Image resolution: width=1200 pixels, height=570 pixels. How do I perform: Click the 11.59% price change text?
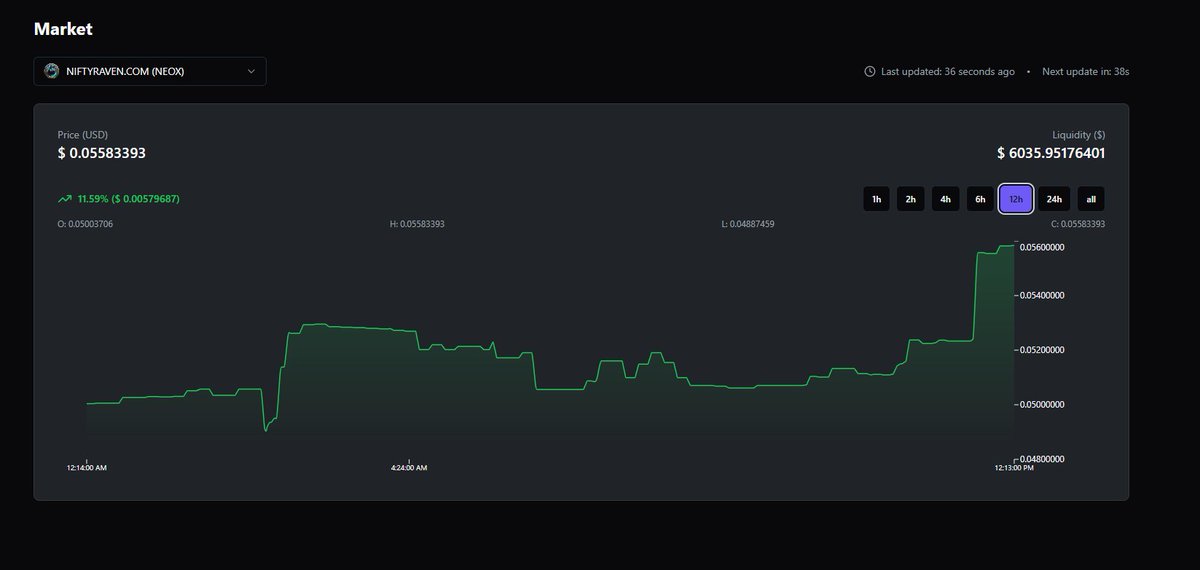(128, 199)
